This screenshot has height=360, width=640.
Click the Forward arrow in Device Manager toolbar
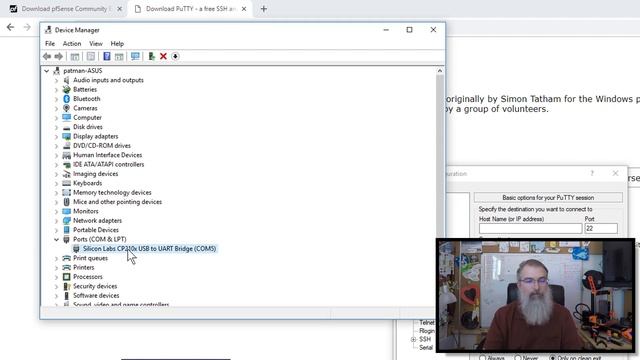[x=59, y=56]
